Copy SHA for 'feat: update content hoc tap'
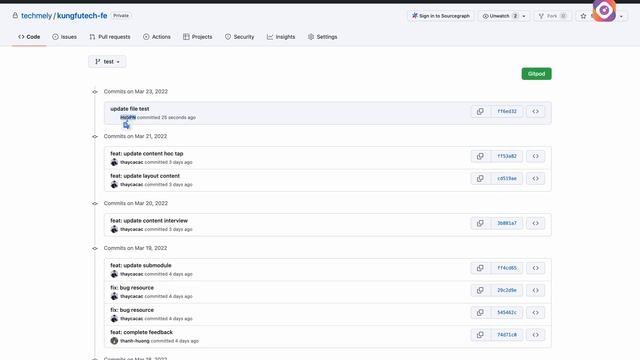 point(480,156)
